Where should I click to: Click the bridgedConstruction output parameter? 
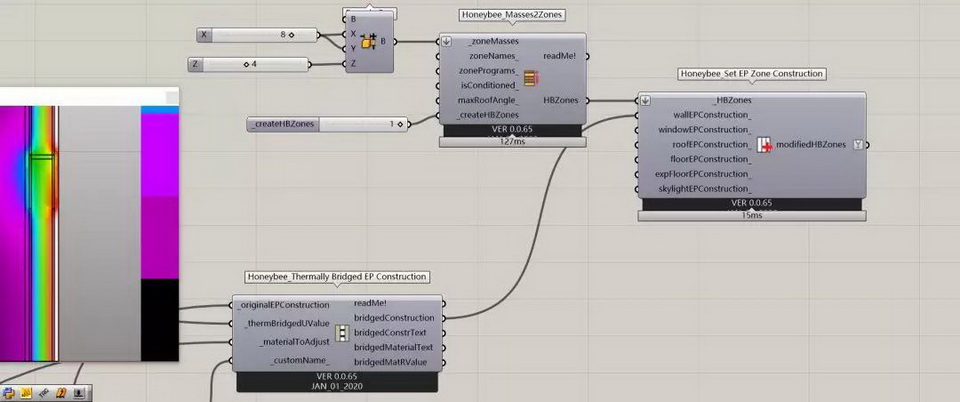coord(395,318)
